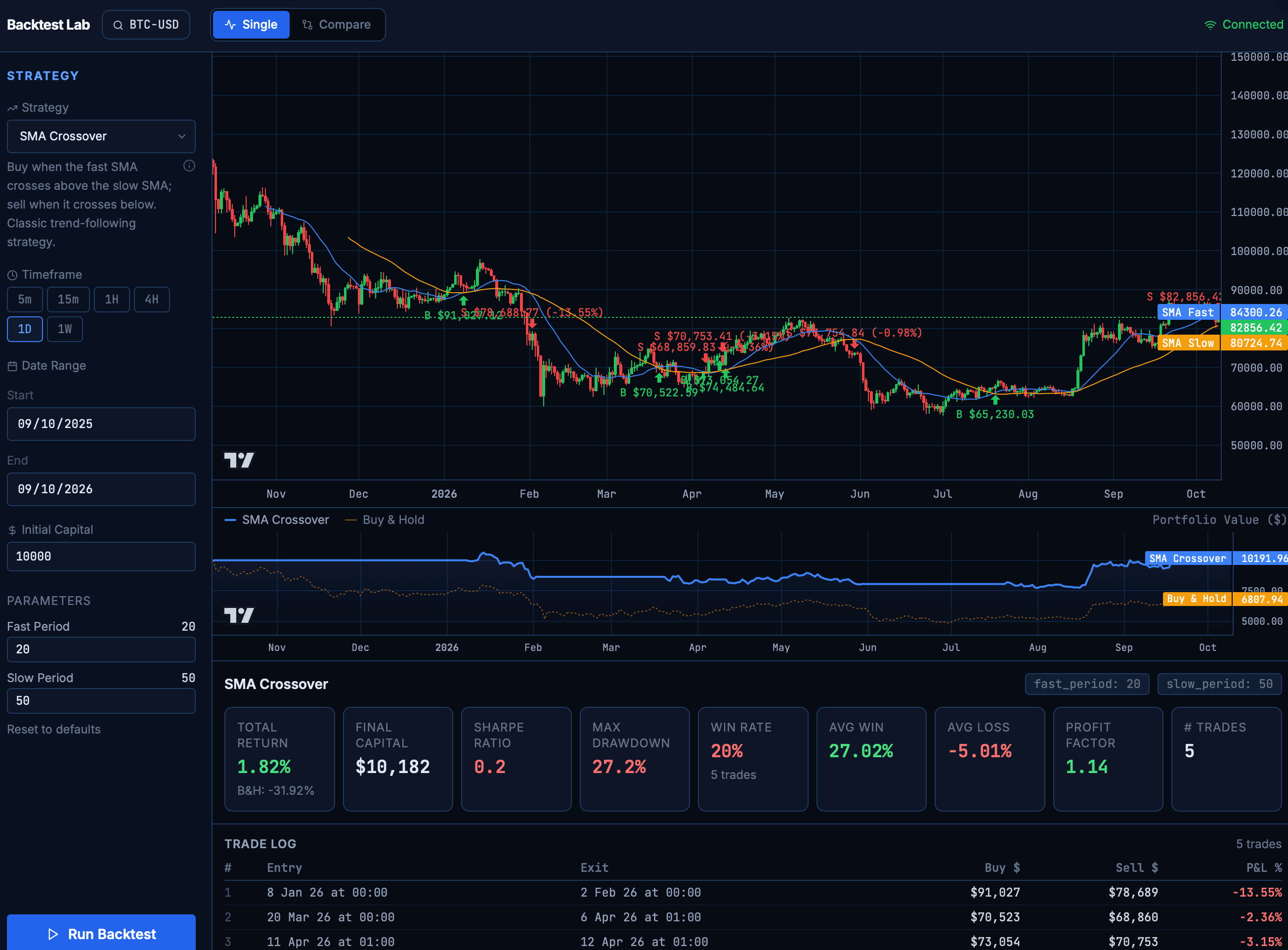Viewport: 1288px width, 950px height.
Task: Select the 1H timeframe
Action: tap(112, 299)
